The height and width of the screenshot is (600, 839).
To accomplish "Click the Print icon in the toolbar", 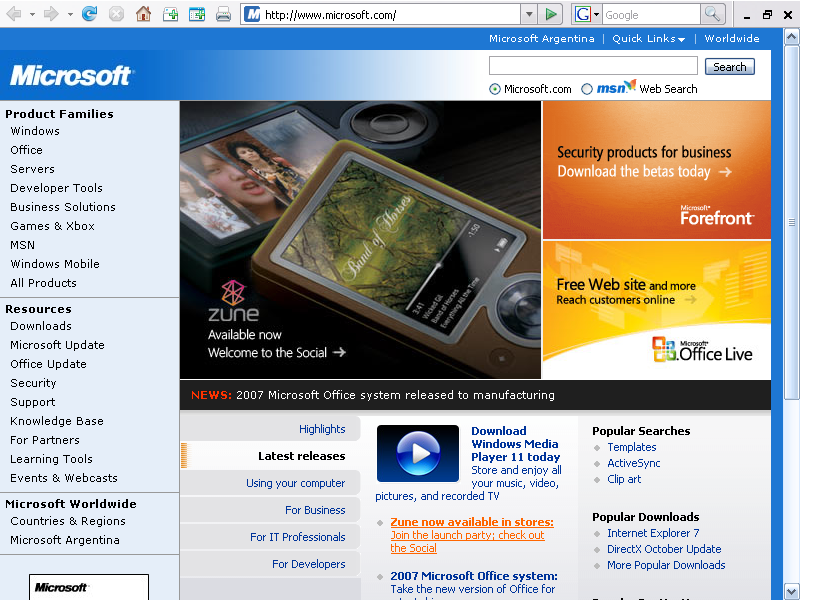I will pos(224,14).
